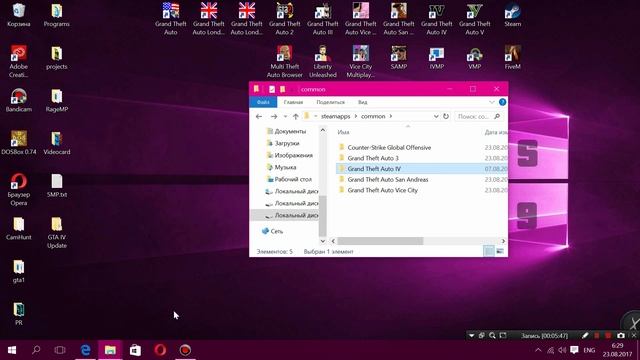Launch Multi Theft Auto Browser shortcut
Viewport: 640px width, 360px height.
(284, 62)
